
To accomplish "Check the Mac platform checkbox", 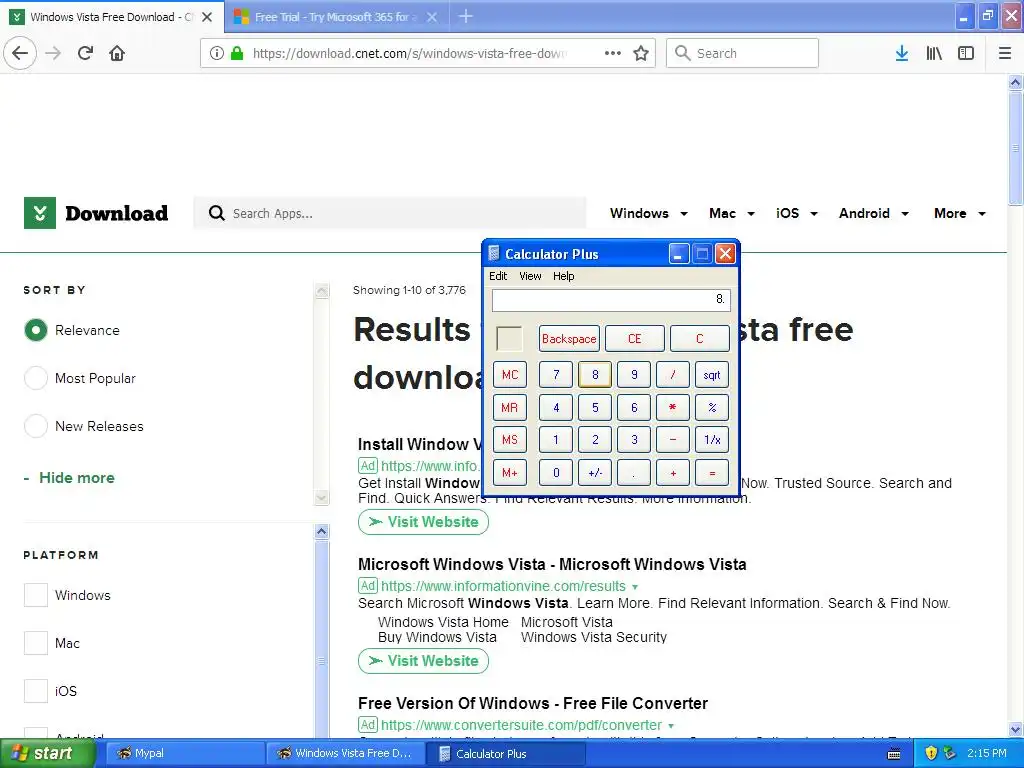I will (x=36, y=643).
